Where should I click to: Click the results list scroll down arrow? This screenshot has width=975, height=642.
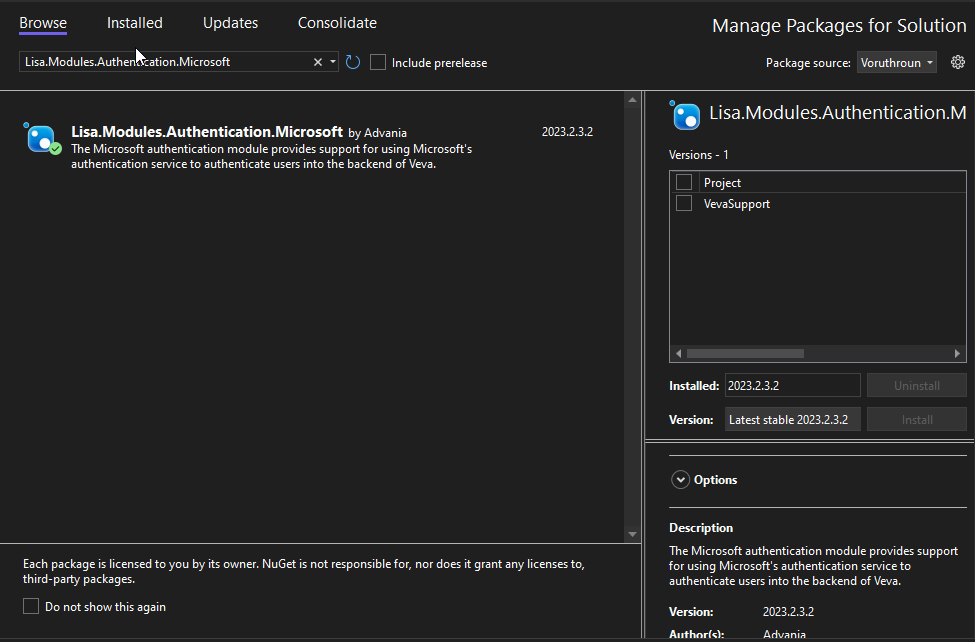coord(632,534)
